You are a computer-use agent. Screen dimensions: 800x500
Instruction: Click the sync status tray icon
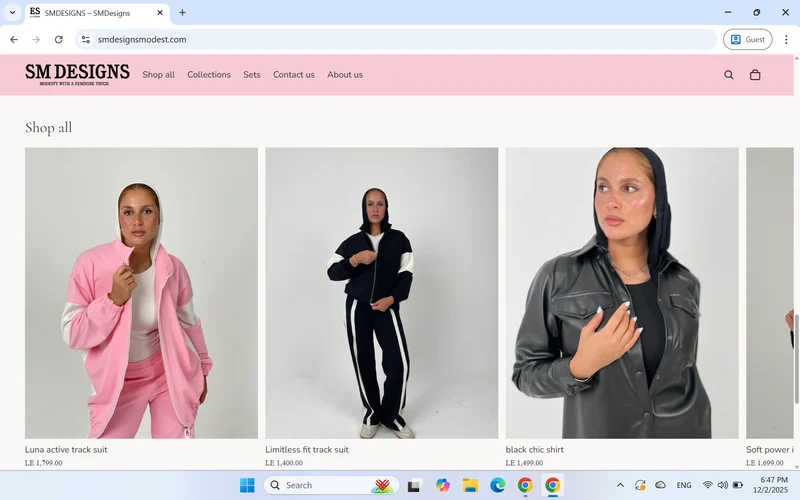(640, 485)
